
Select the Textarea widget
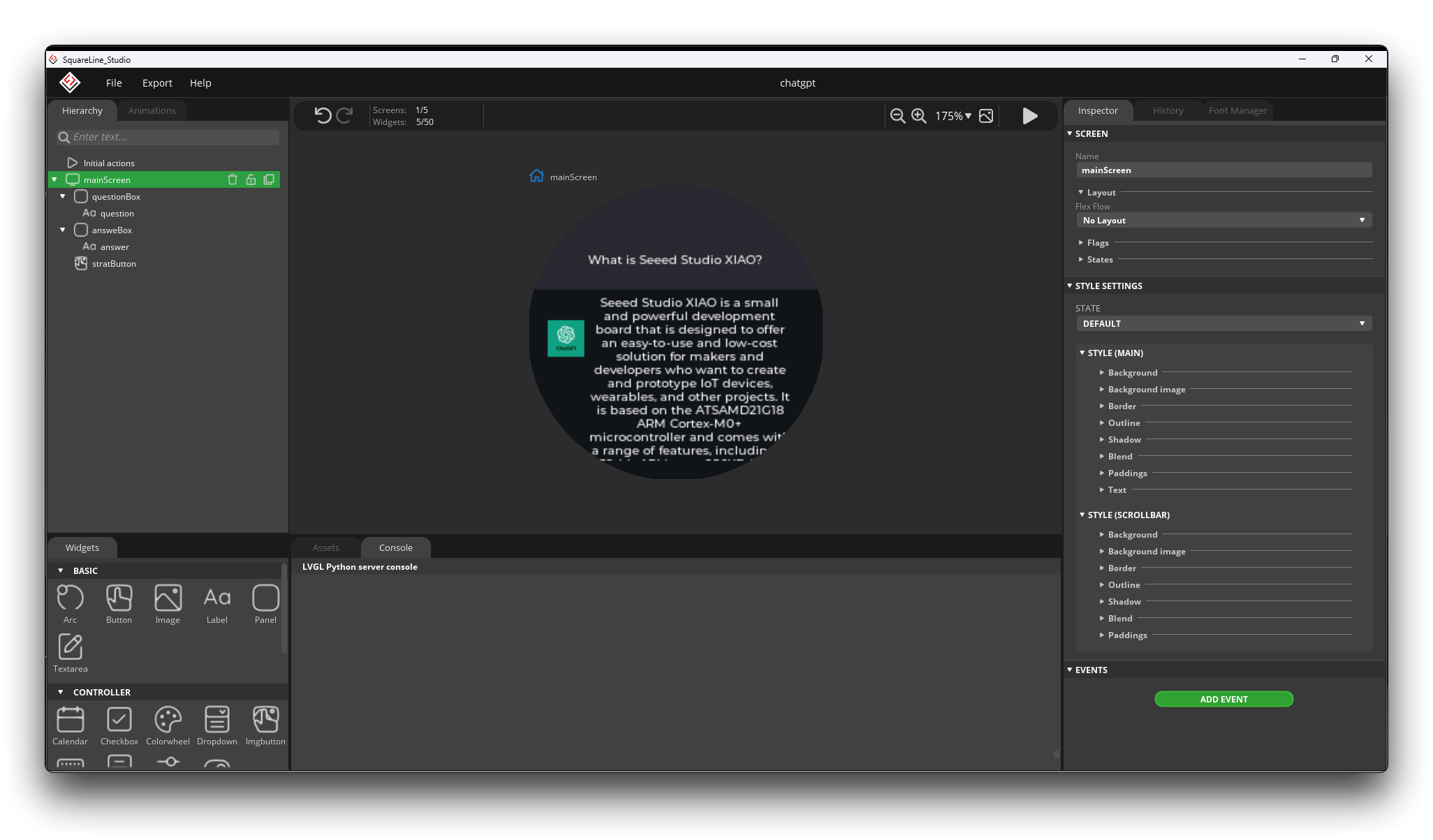[70, 654]
